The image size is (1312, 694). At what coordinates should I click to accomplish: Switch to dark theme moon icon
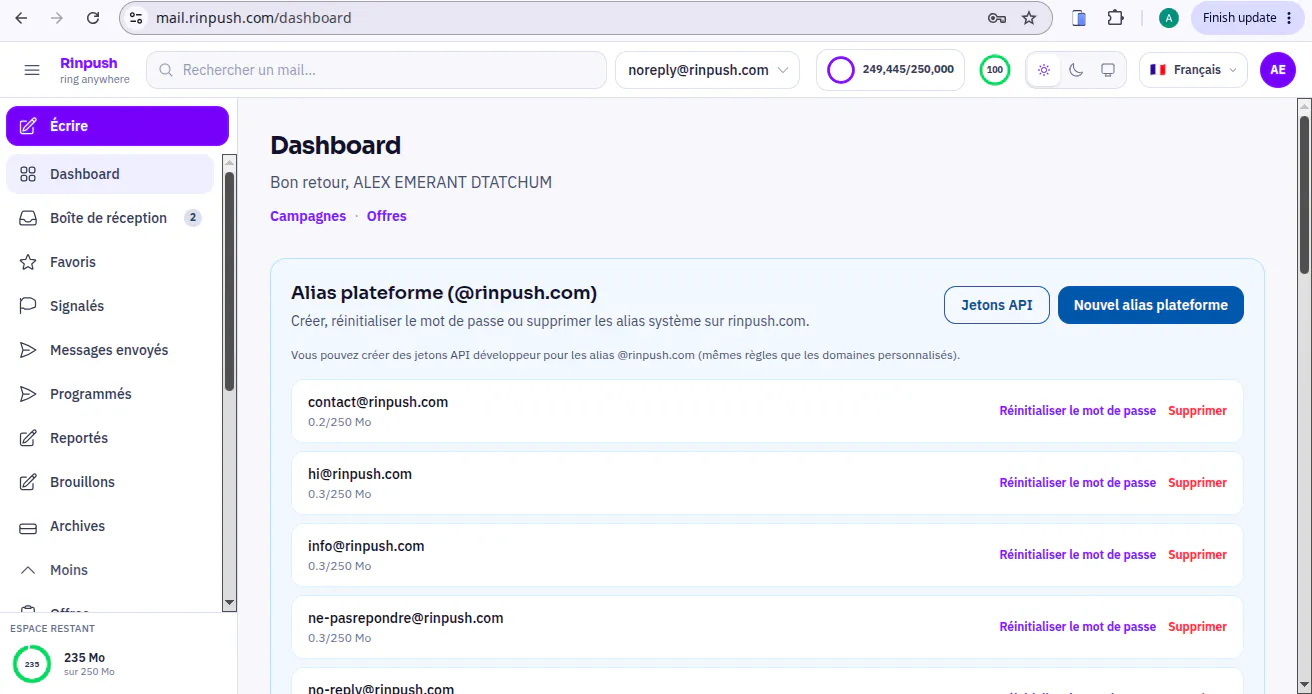pos(1076,70)
